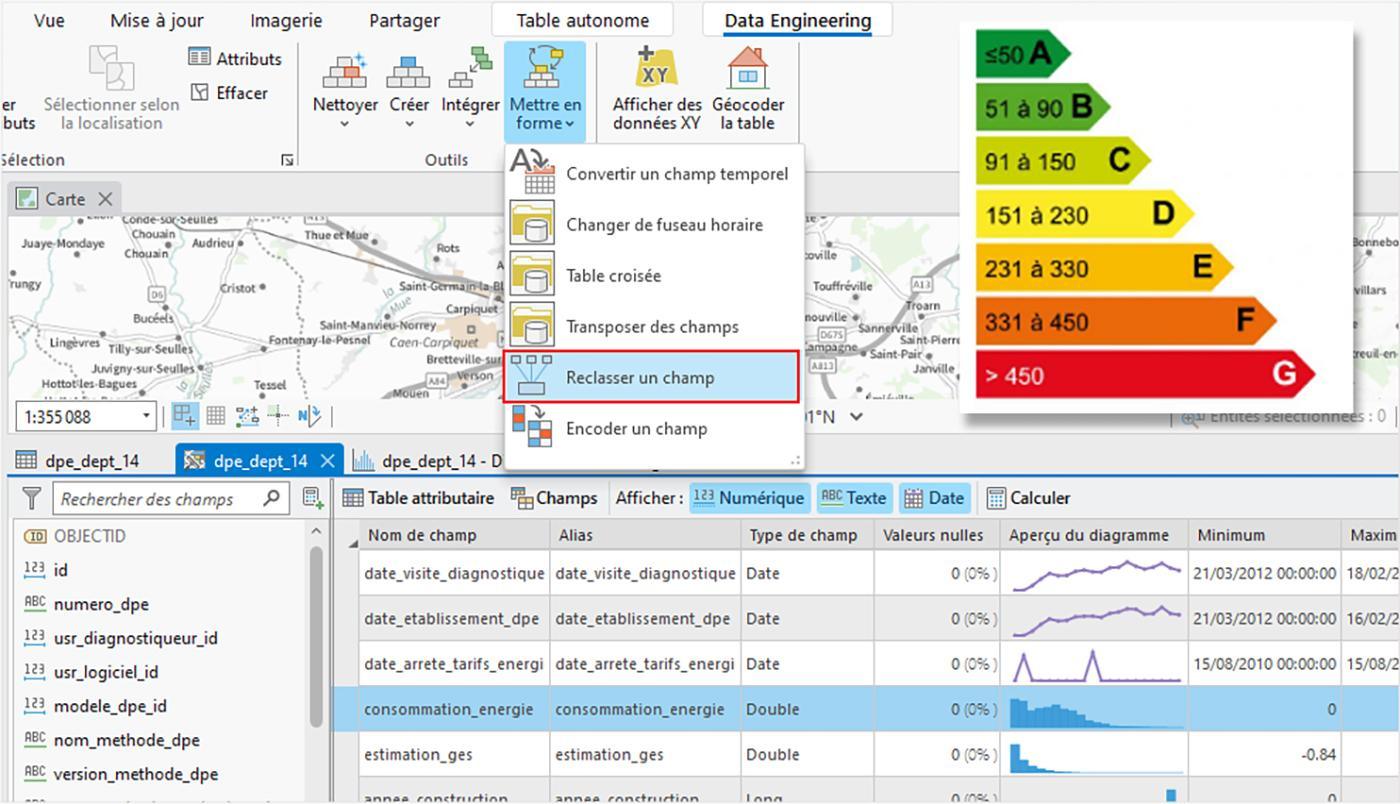
Task: Switch to the Data Engineering ribbon tab
Action: 797,20
